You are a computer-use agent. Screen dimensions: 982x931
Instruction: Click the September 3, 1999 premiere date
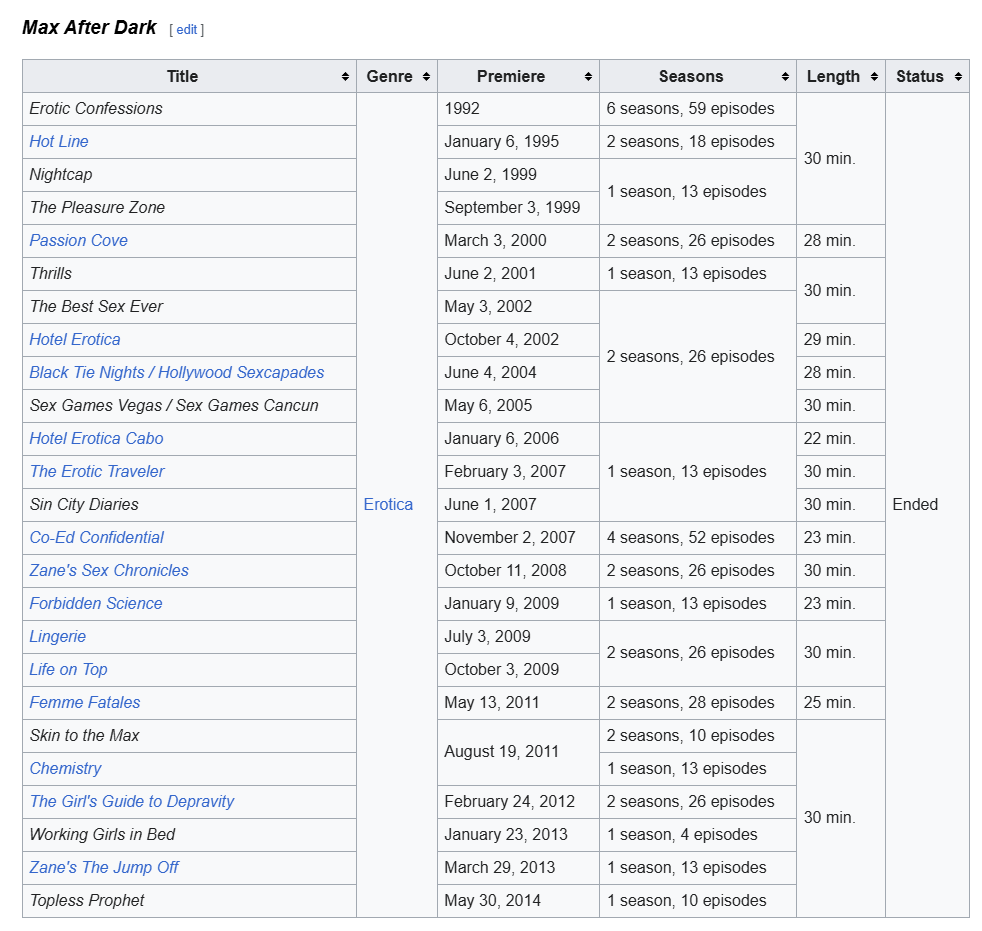[512, 208]
